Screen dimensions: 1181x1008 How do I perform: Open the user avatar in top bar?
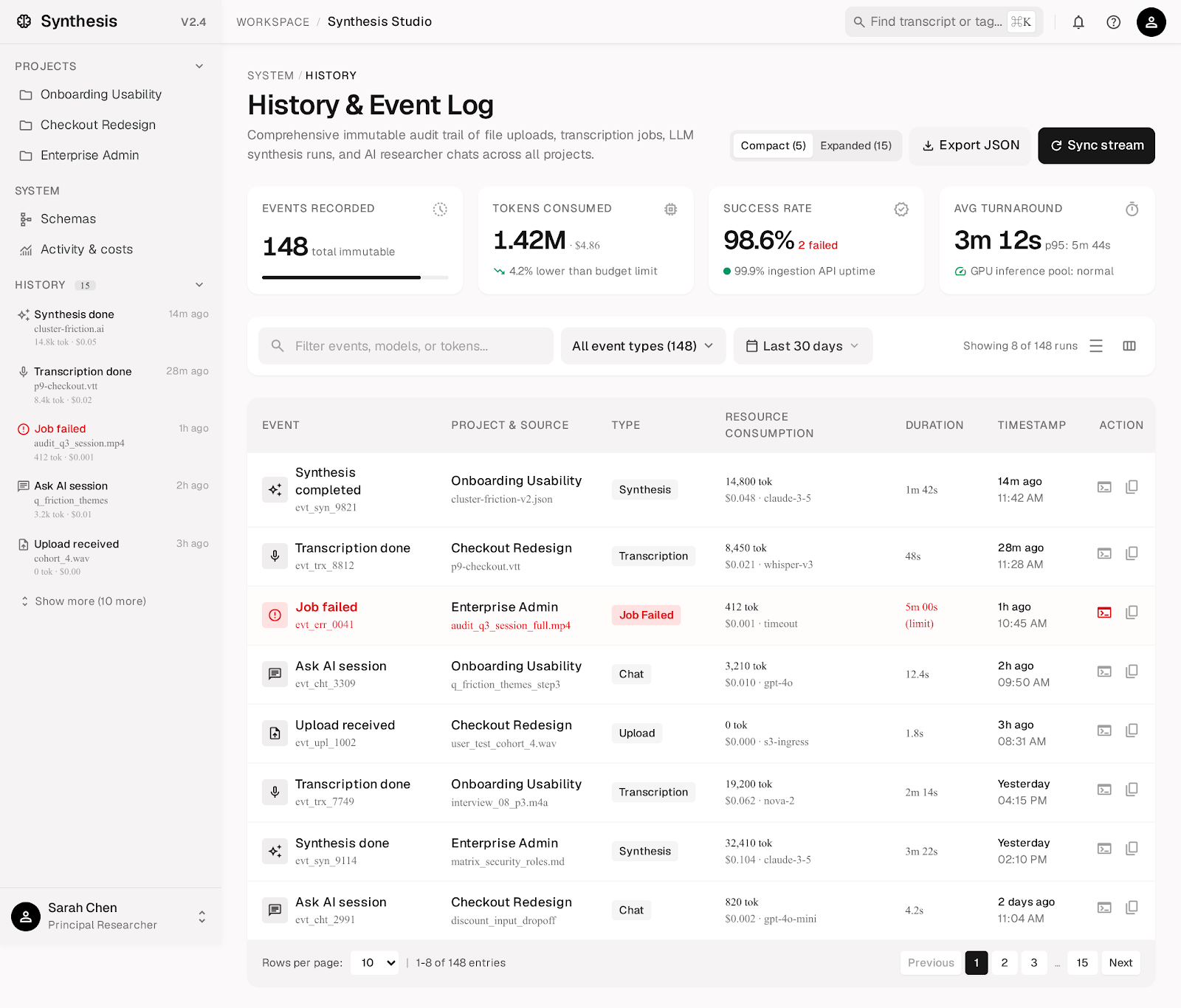(x=1151, y=22)
